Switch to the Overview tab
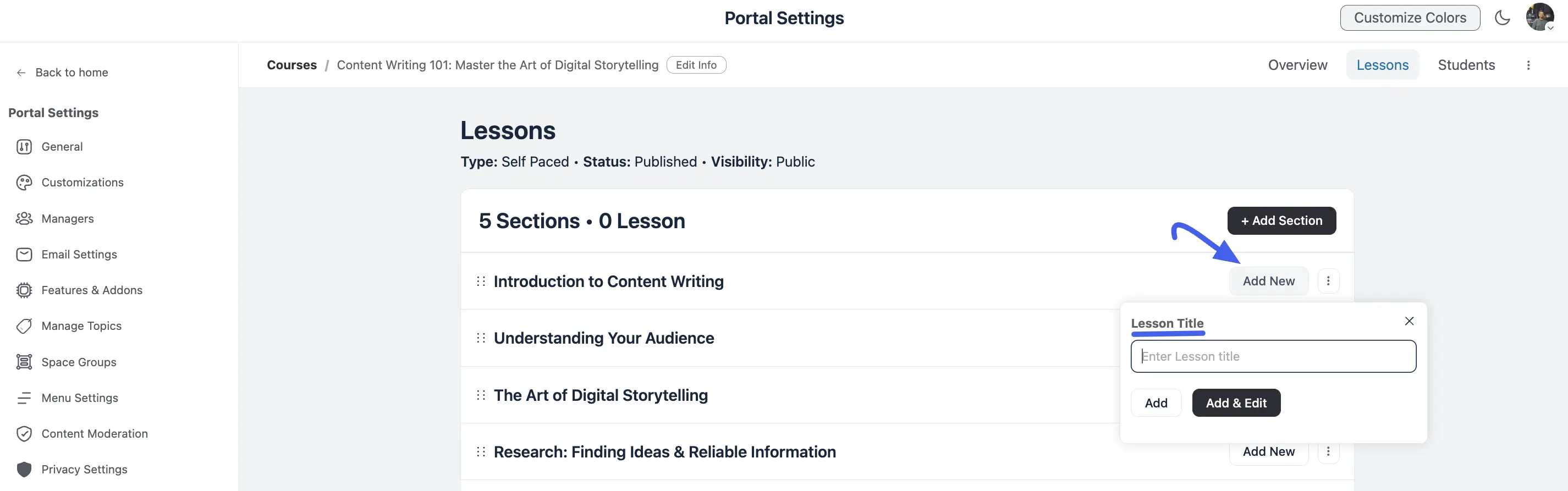Viewport: 1568px width, 491px height. 1298,65
